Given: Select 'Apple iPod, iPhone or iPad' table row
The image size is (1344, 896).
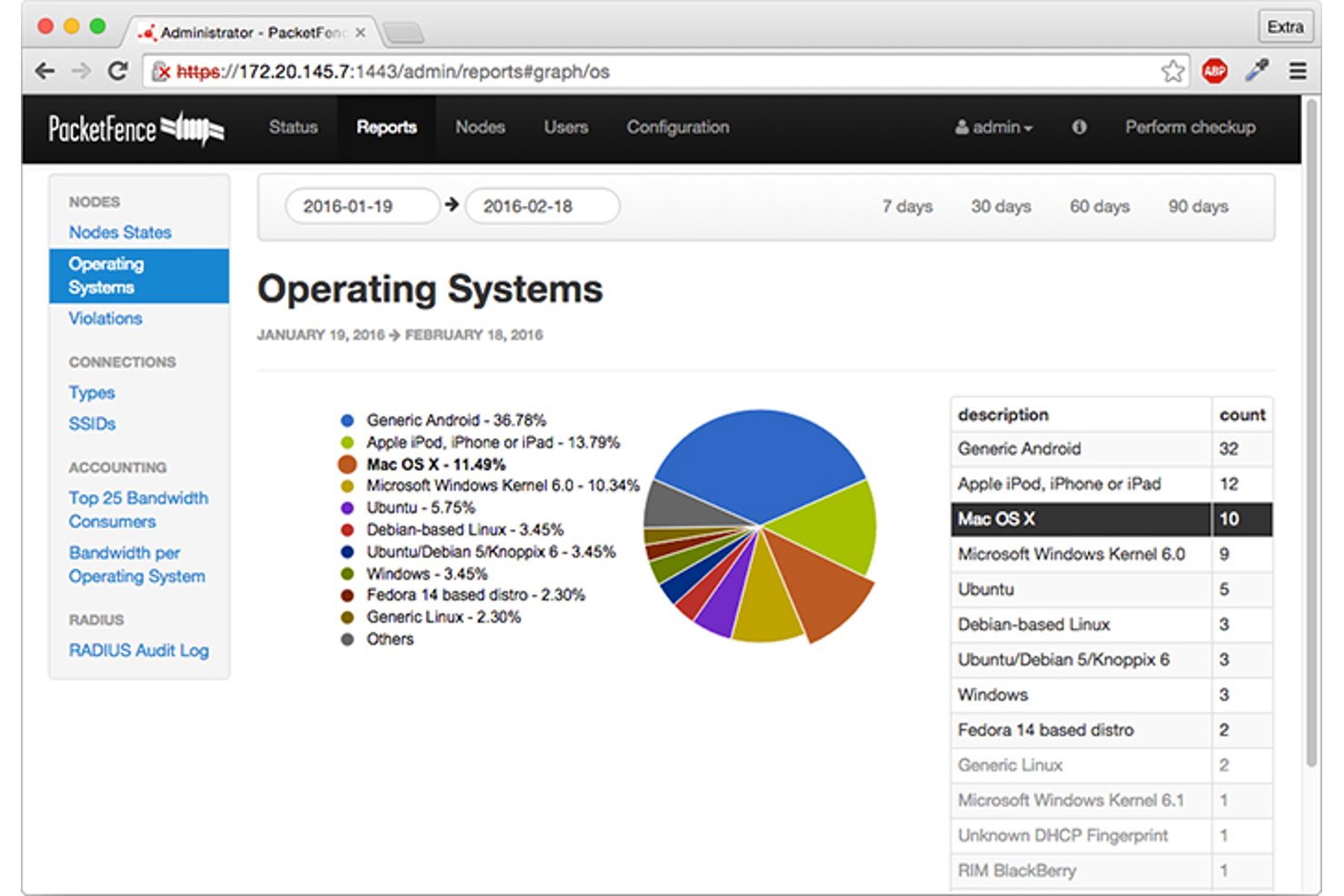Looking at the screenshot, I should coord(1112,484).
